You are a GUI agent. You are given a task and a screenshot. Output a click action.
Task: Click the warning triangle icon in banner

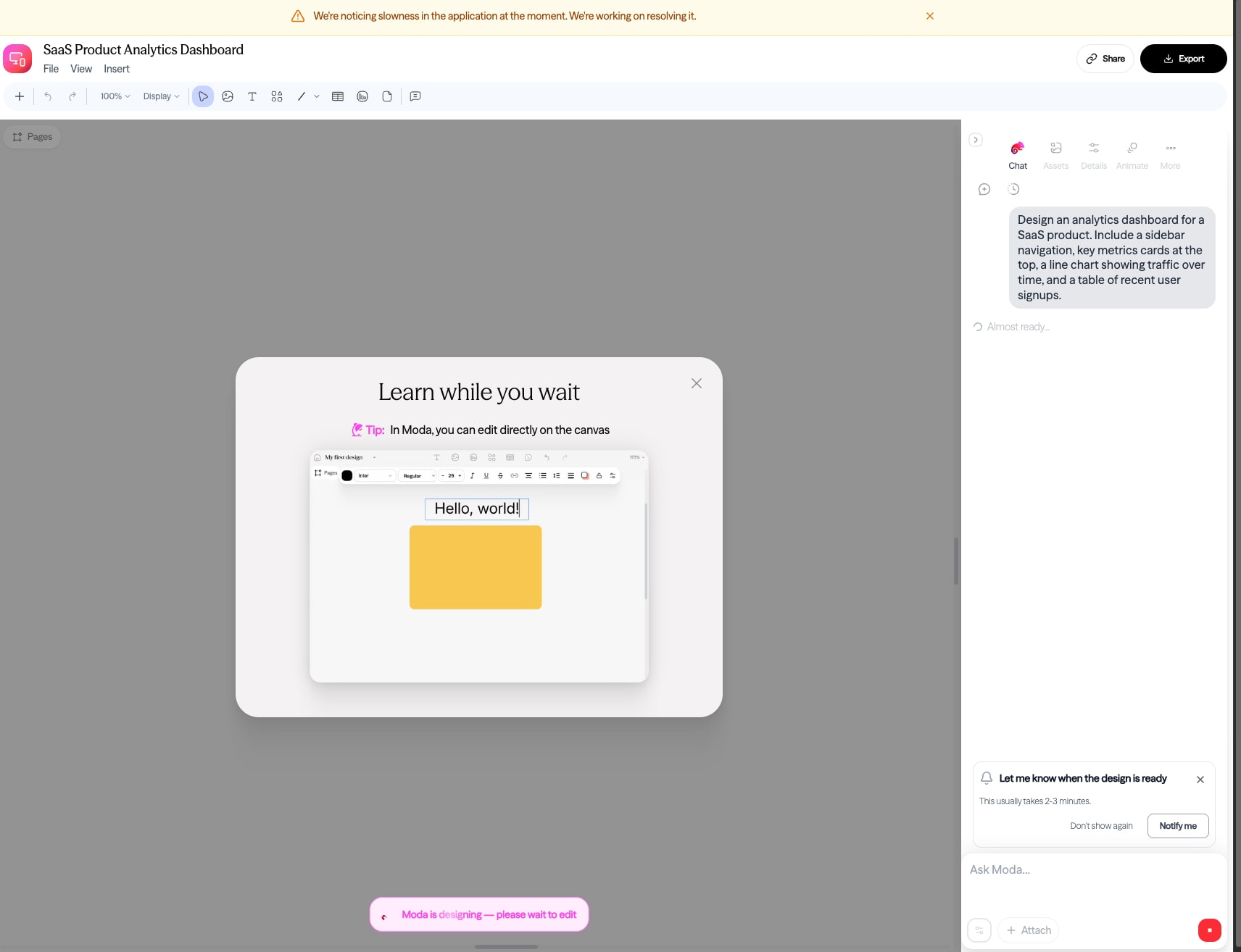tap(298, 16)
